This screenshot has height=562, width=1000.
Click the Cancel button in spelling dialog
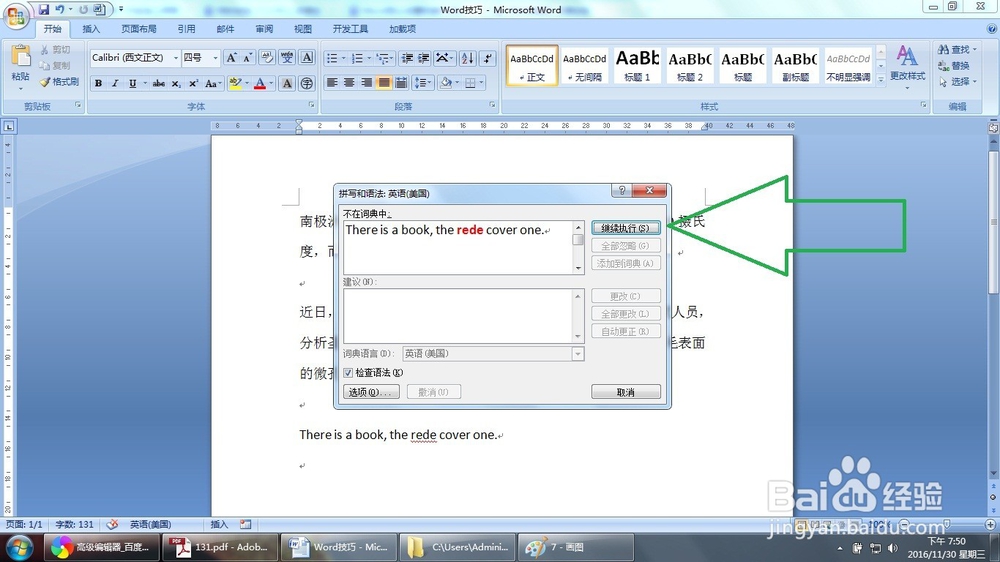point(626,392)
